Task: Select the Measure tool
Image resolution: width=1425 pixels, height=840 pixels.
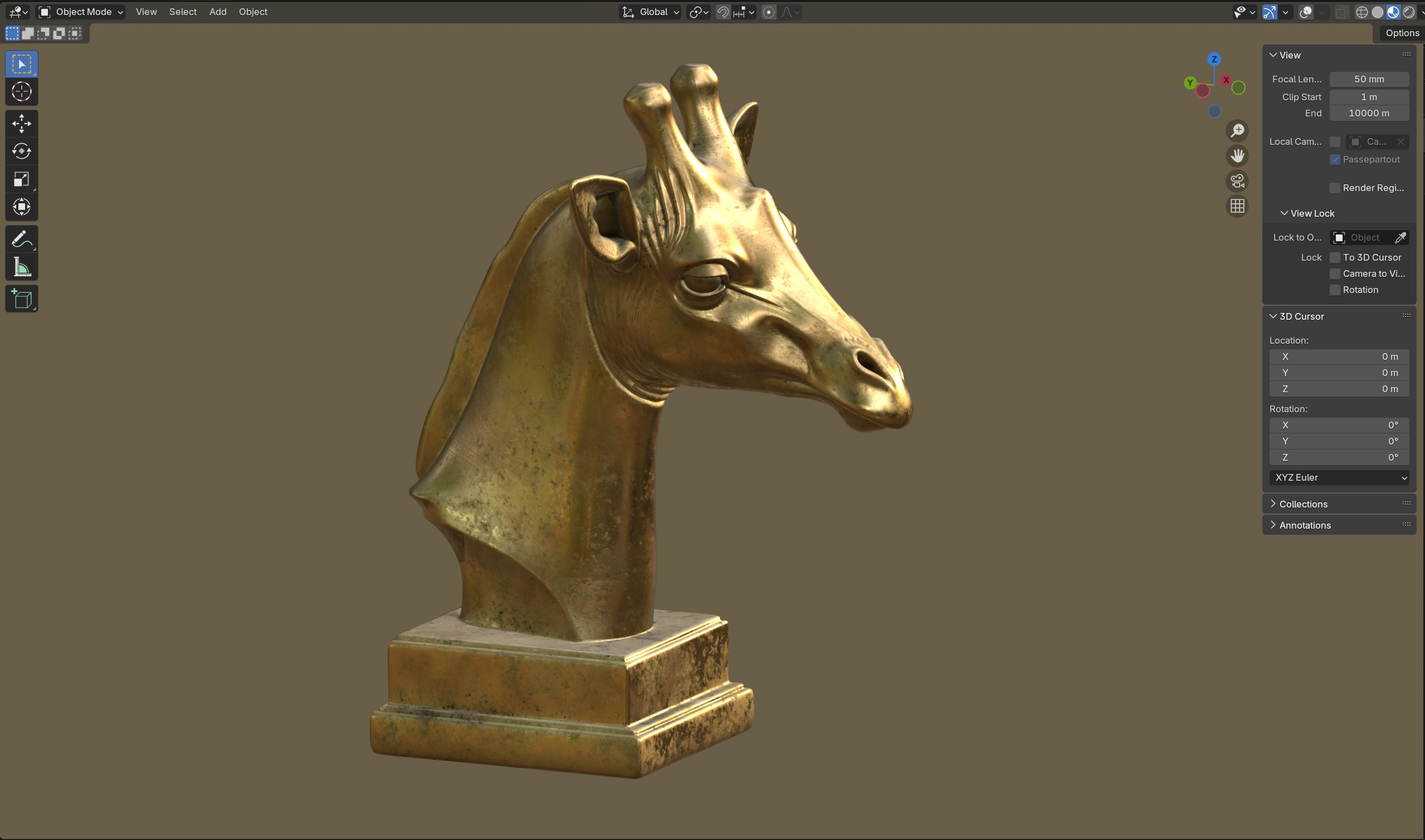Action: coord(22,267)
